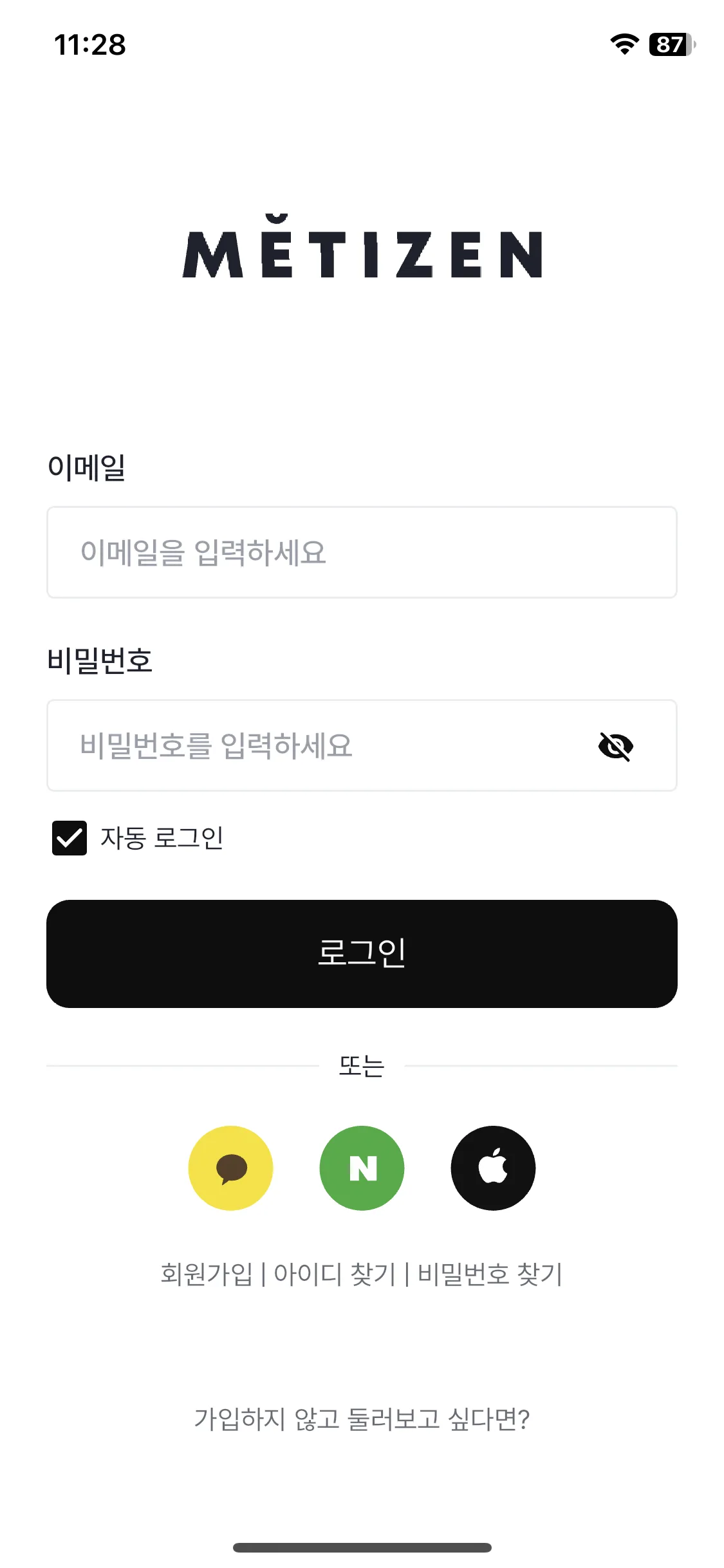Tap the 이메일 field label
The width and height of the screenshot is (724, 1568).
tap(86, 467)
